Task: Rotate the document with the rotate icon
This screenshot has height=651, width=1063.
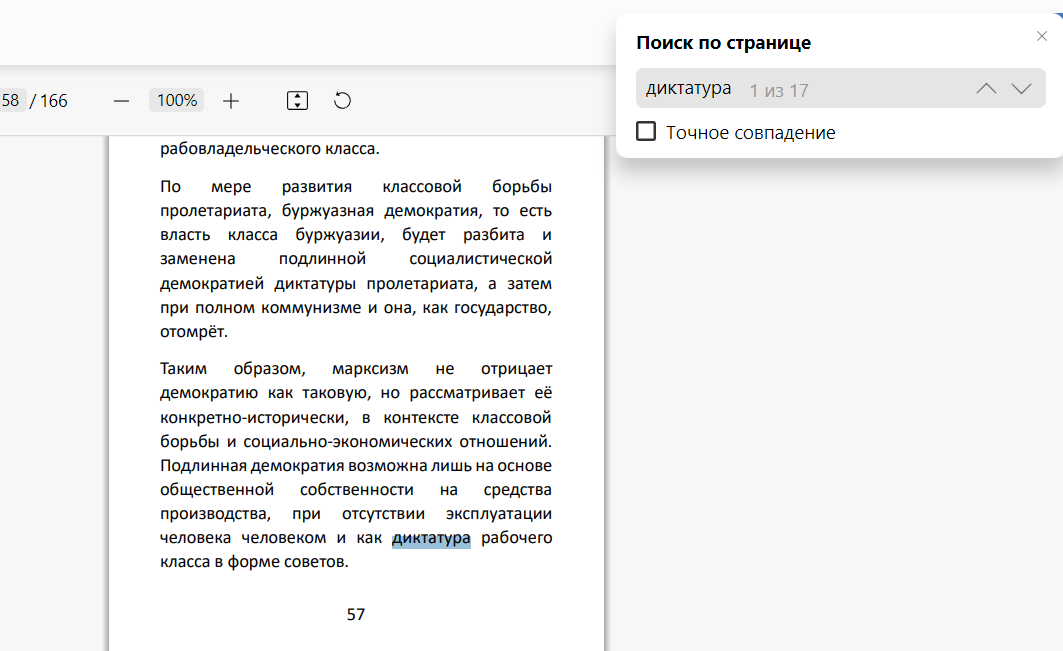Action: click(x=342, y=100)
